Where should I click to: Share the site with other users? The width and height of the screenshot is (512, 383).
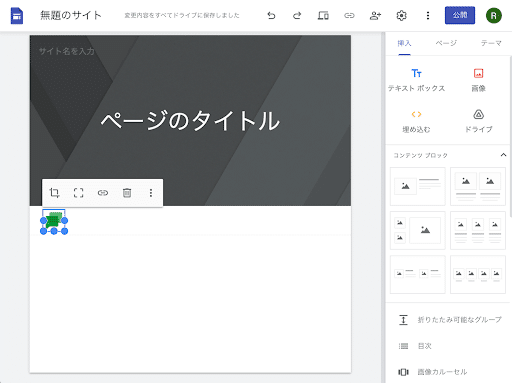(375, 15)
